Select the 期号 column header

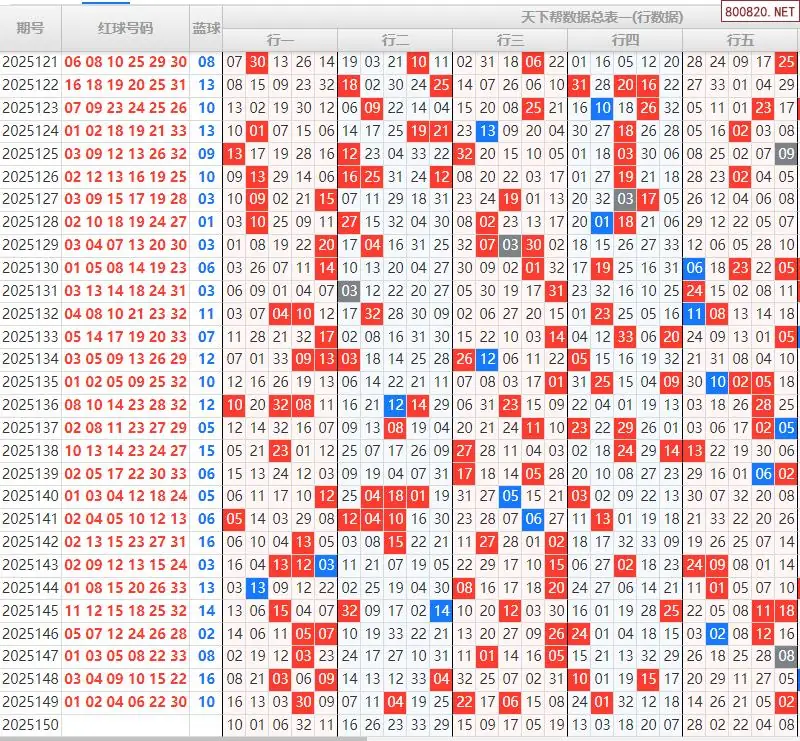(x=30, y=28)
